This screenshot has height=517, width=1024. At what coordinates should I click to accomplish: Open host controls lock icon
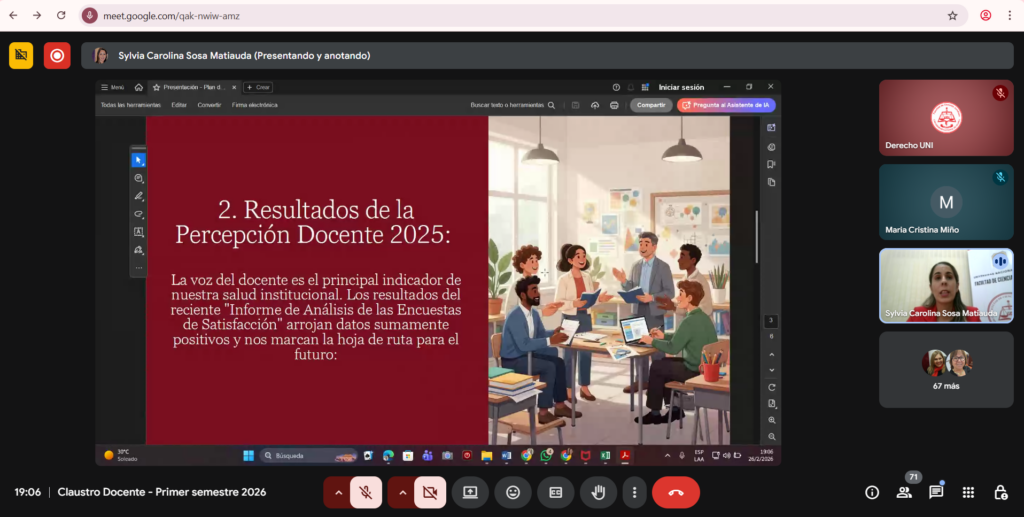[x=1000, y=492]
